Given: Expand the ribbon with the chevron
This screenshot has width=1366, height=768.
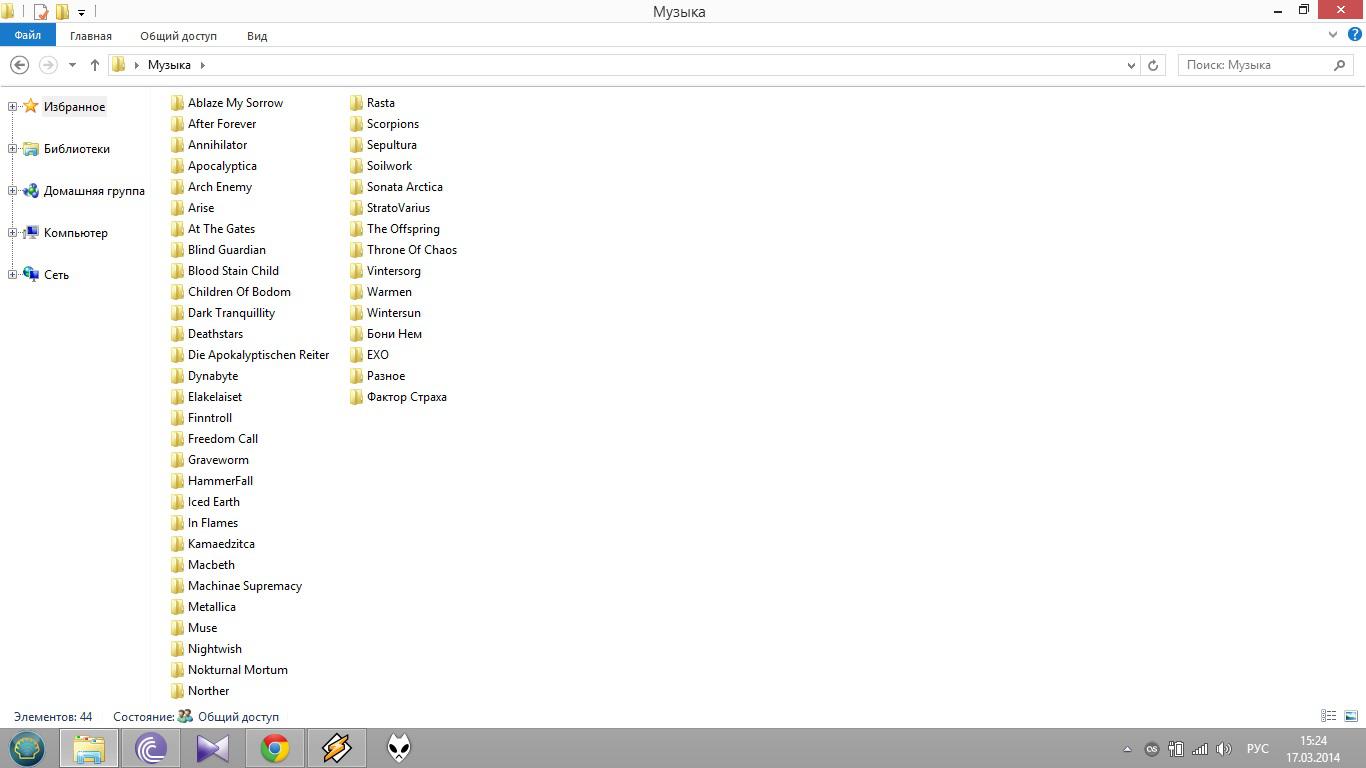Looking at the screenshot, I should coord(1332,35).
